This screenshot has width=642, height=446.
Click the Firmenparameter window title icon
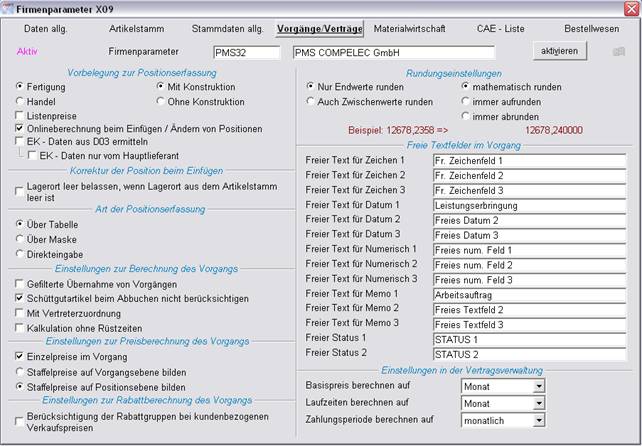coord(10,8)
